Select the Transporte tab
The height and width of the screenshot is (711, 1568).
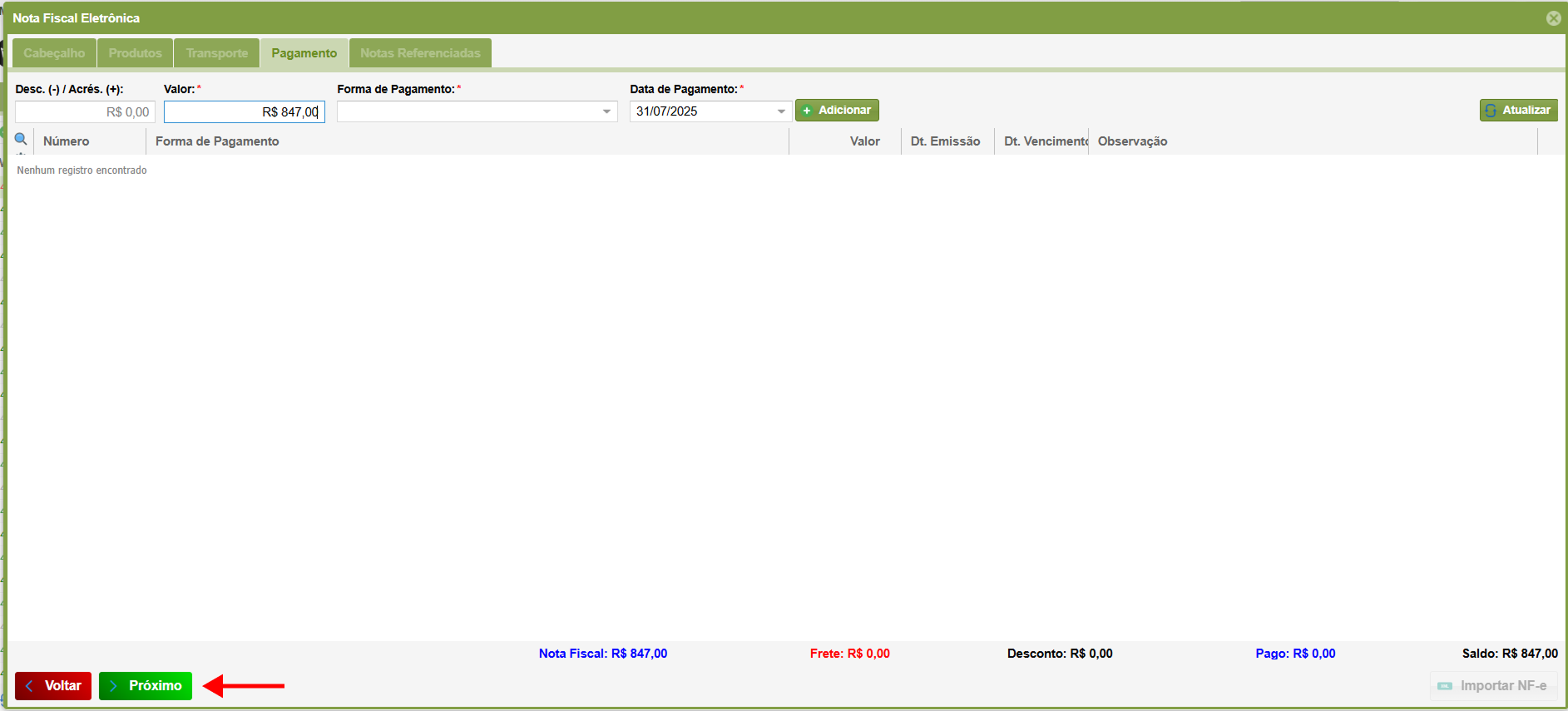(217, 53)
